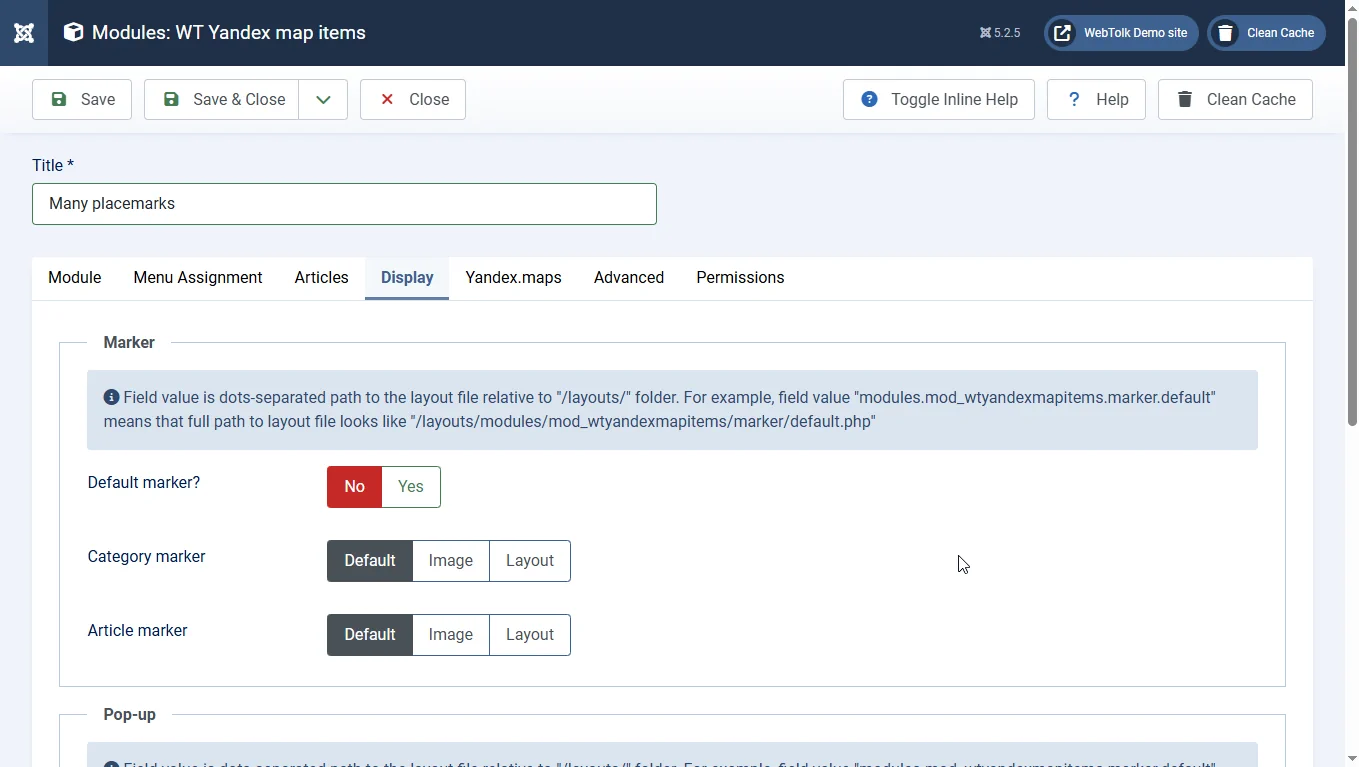Click the Title input field
Image resolution: width=1359 pixels, height=767 pixels.
click(344, 204)
